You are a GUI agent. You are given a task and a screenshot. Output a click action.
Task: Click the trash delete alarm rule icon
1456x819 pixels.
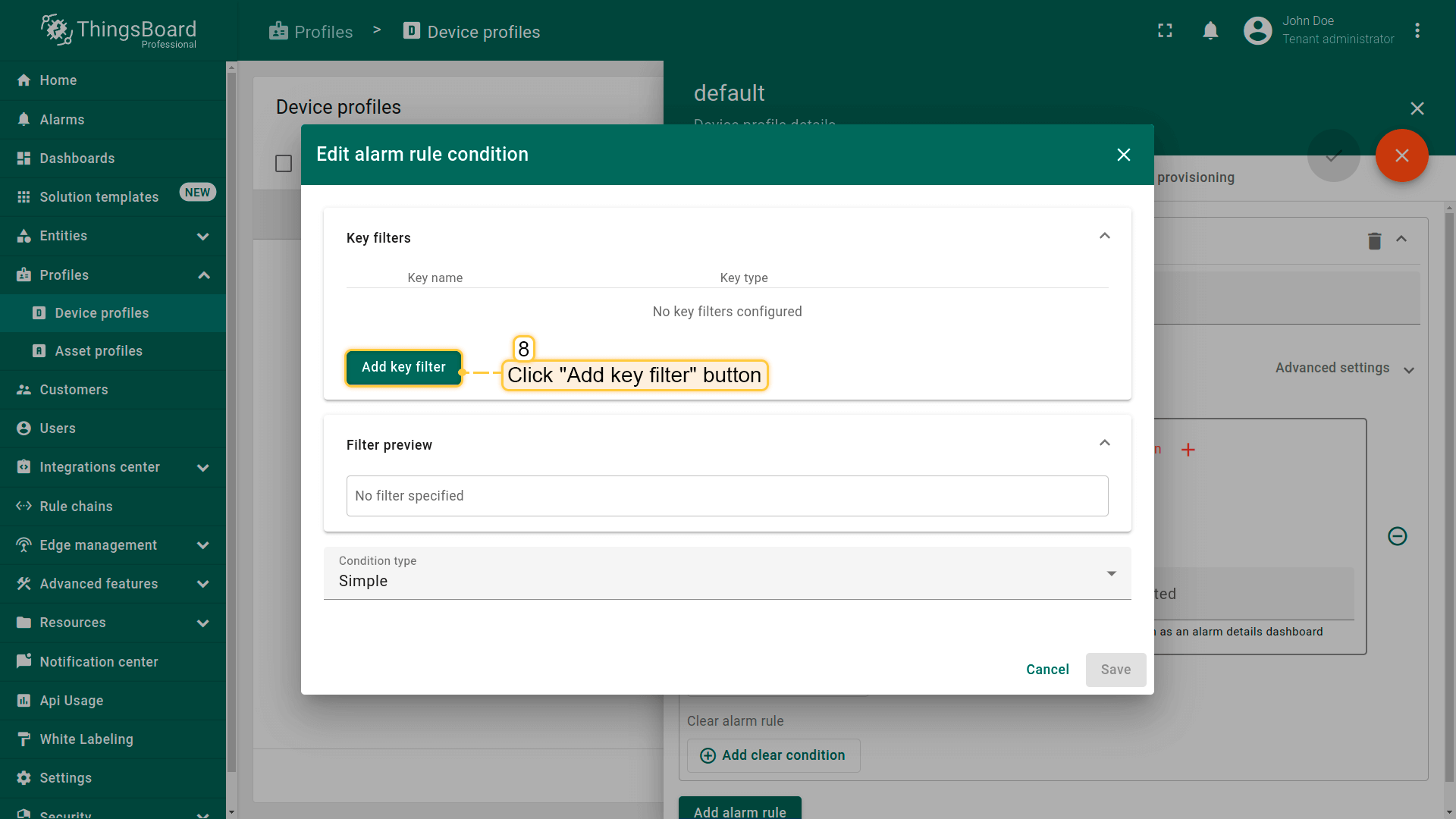point(1374,241)
